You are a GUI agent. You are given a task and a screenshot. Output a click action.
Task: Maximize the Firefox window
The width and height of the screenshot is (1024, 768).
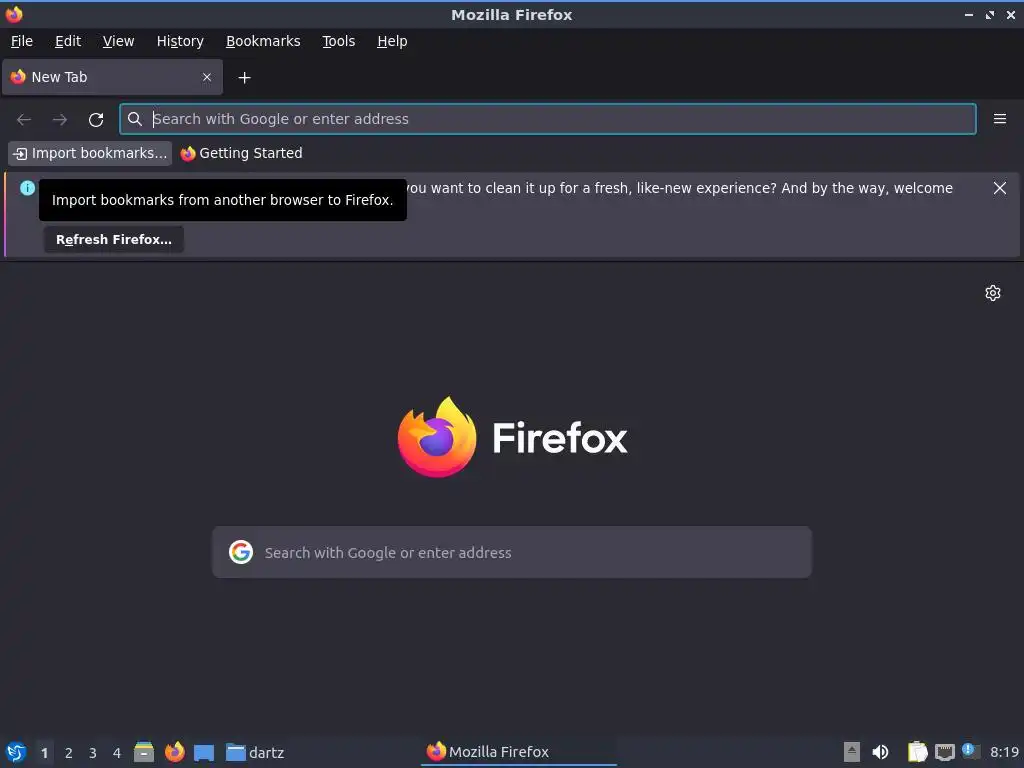[x=990, y=14]
